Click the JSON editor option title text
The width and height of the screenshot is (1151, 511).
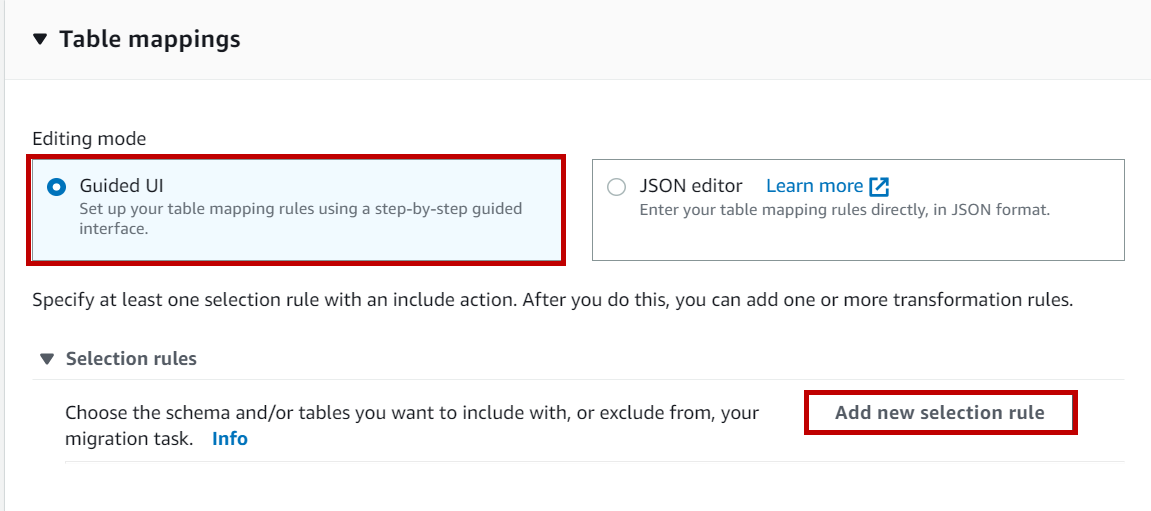click(x=691, y=186)
